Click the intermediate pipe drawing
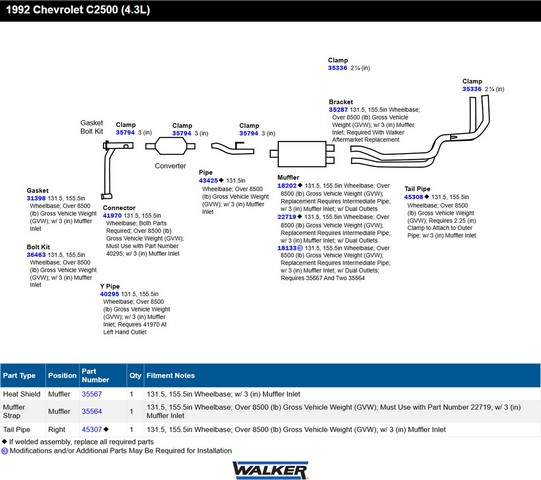The height and width of the screenshot is (480, 541). [233, 148]
